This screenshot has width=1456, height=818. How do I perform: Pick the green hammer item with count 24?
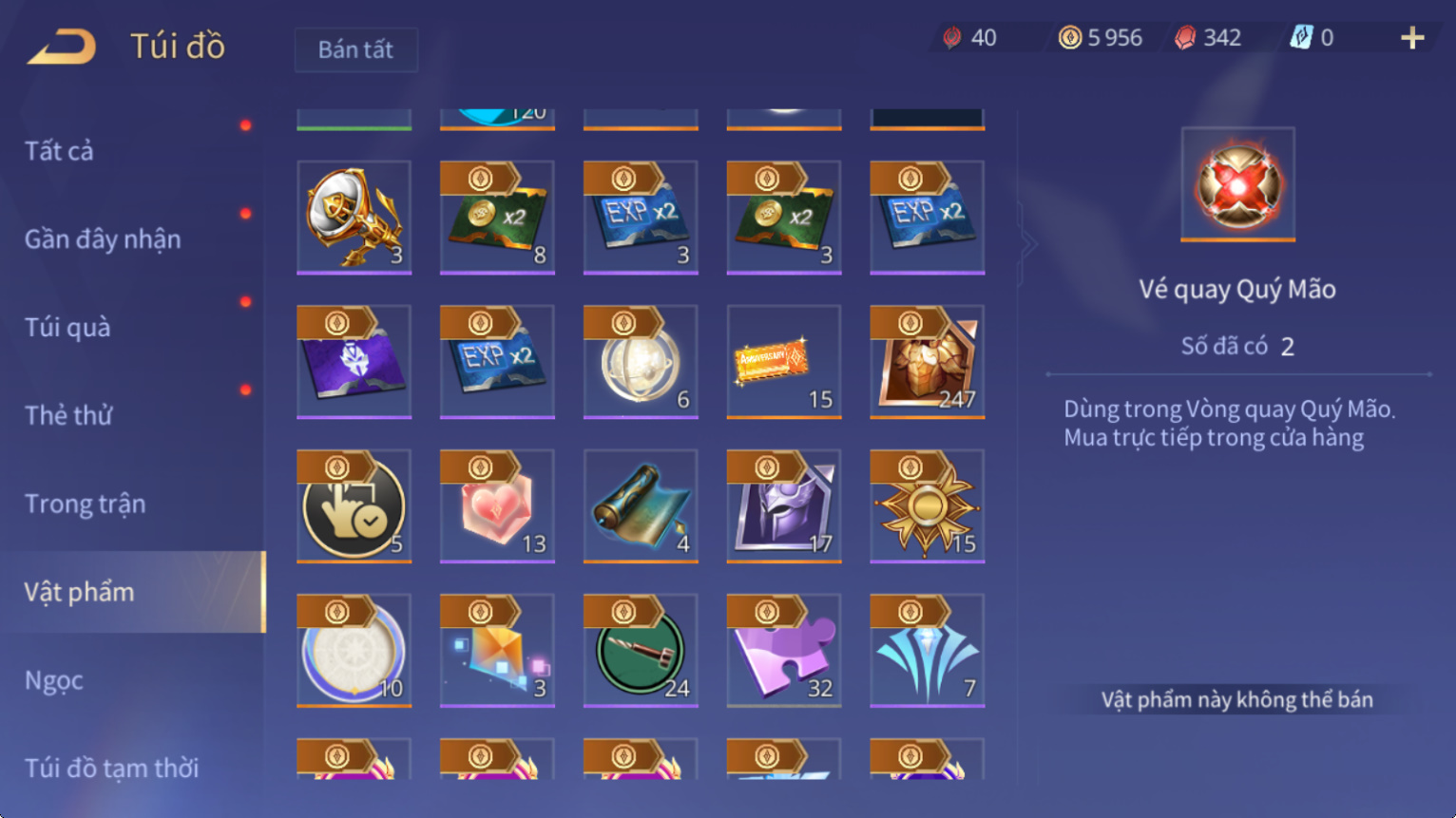(x=641, y=651)
